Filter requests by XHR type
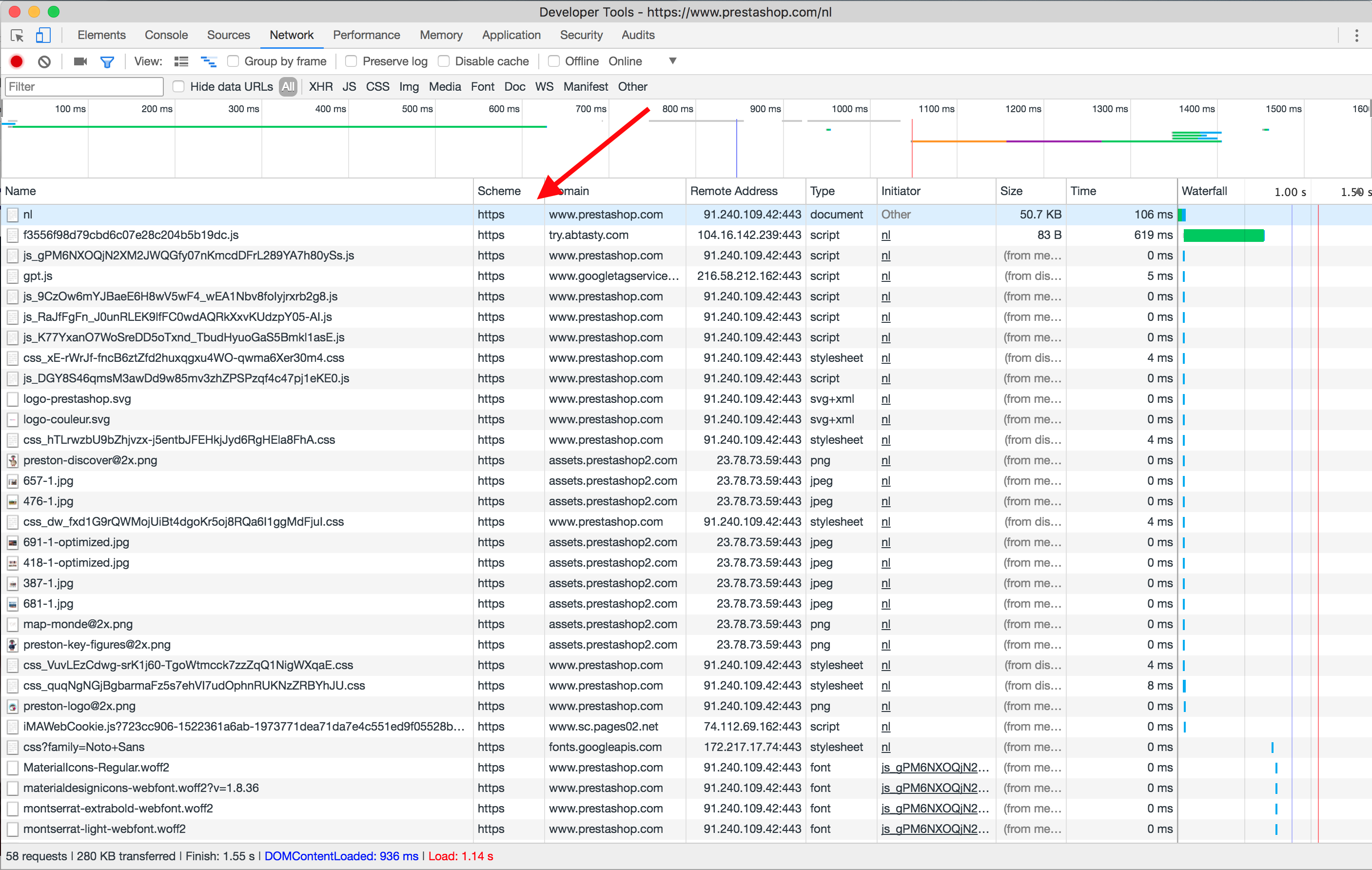This screenshot has width=1372, height=870. pos(320,87)
